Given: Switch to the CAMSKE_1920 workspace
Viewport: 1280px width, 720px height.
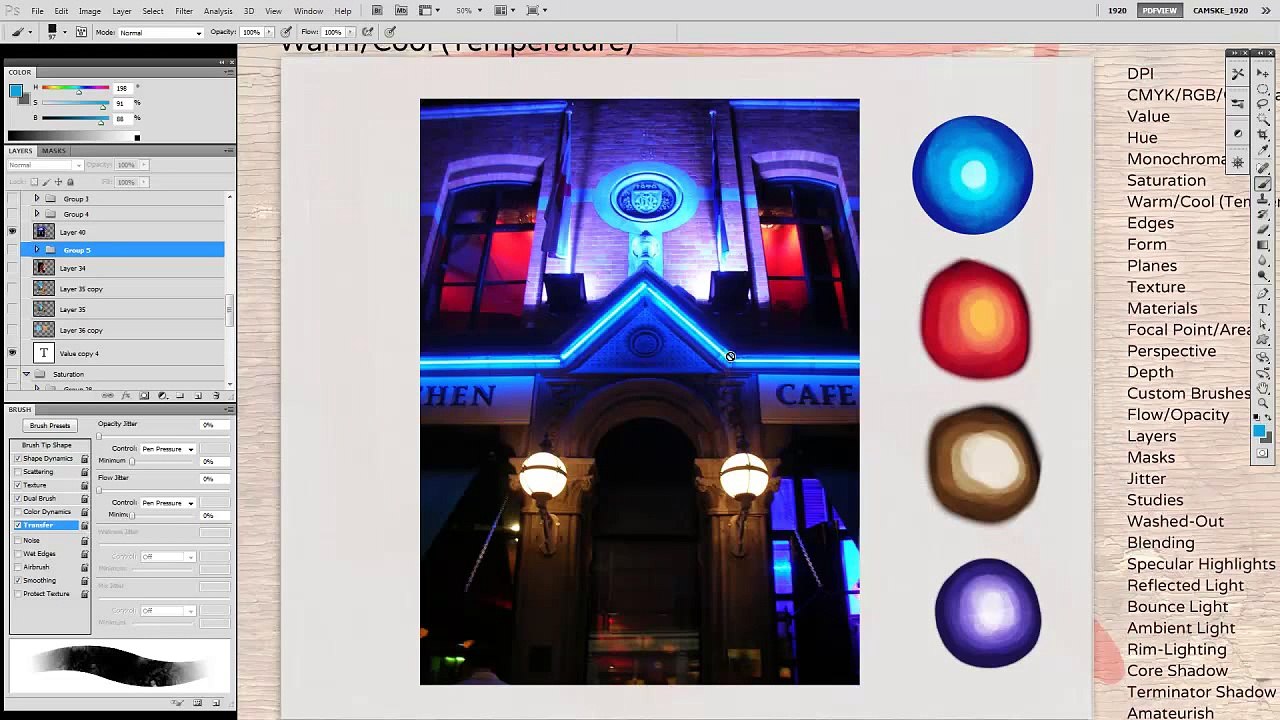Looking at the screenshot, I should click(1220, 10).
